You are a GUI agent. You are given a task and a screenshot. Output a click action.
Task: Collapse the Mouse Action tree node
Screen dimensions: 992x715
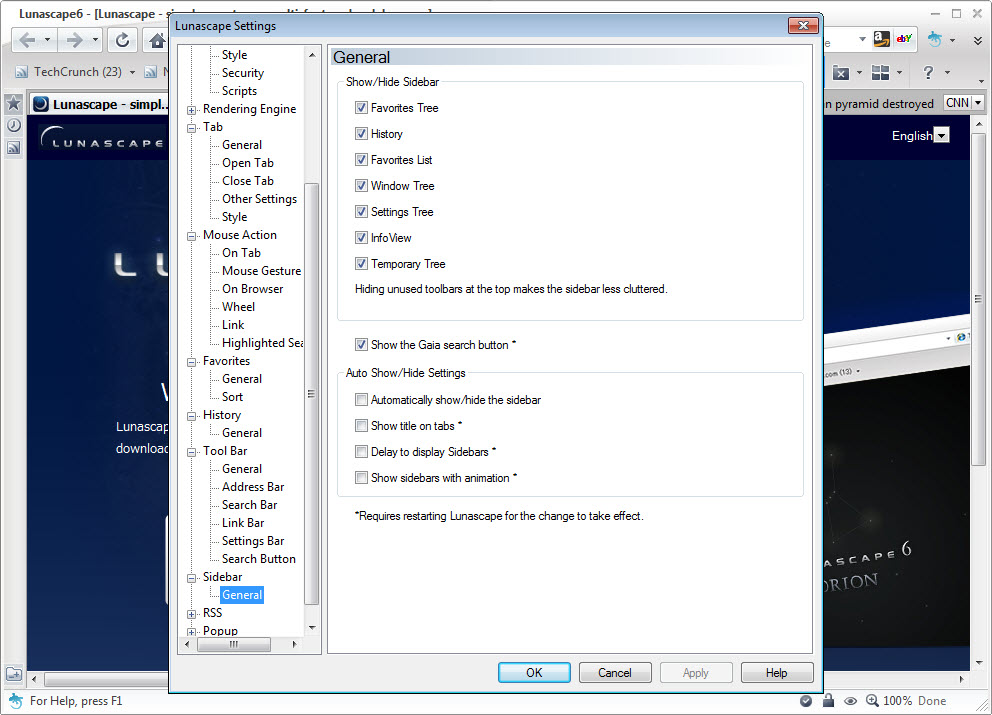pyautogui.click(x=191, y=236)
